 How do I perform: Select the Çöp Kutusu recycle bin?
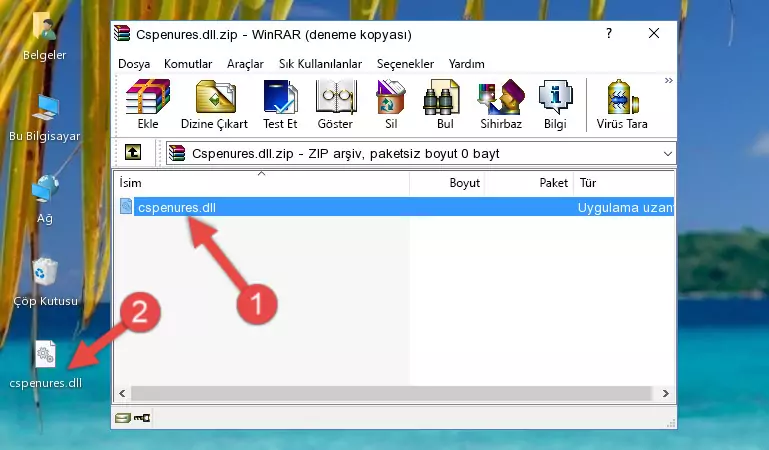point(45,282)
